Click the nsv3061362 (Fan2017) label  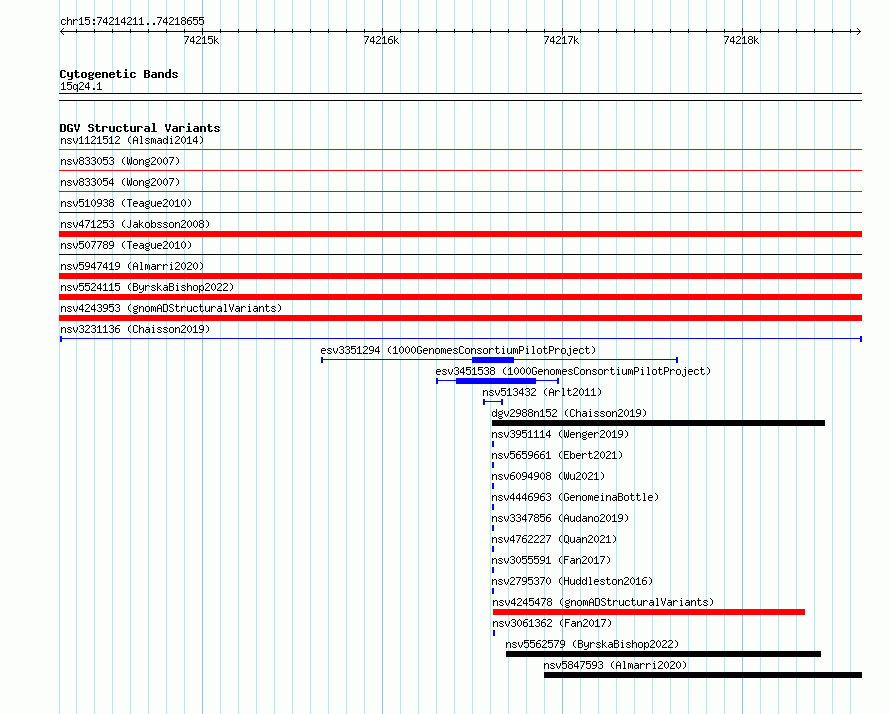(552, 623)
